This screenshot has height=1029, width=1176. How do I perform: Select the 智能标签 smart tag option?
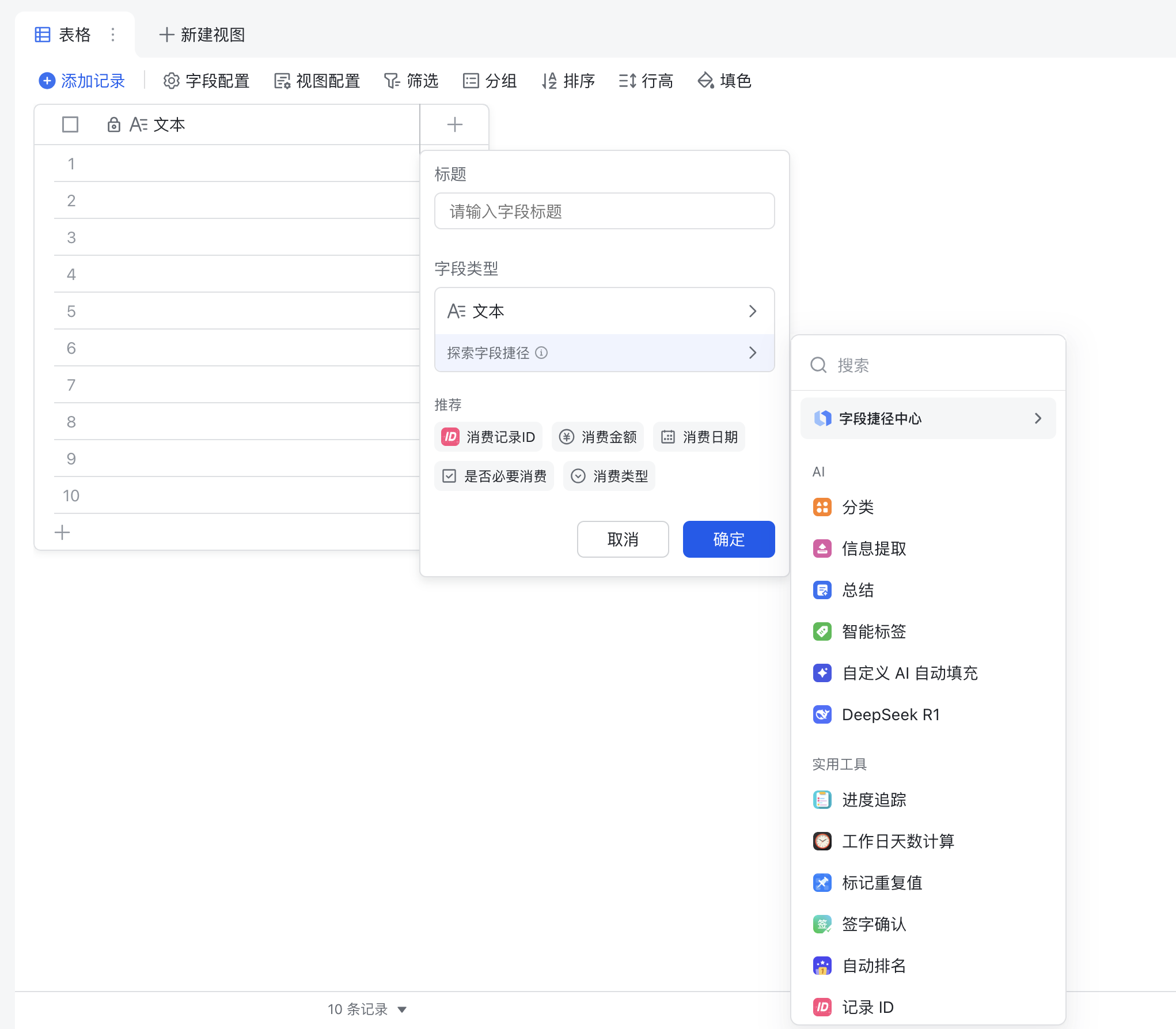tap(874, 631)
